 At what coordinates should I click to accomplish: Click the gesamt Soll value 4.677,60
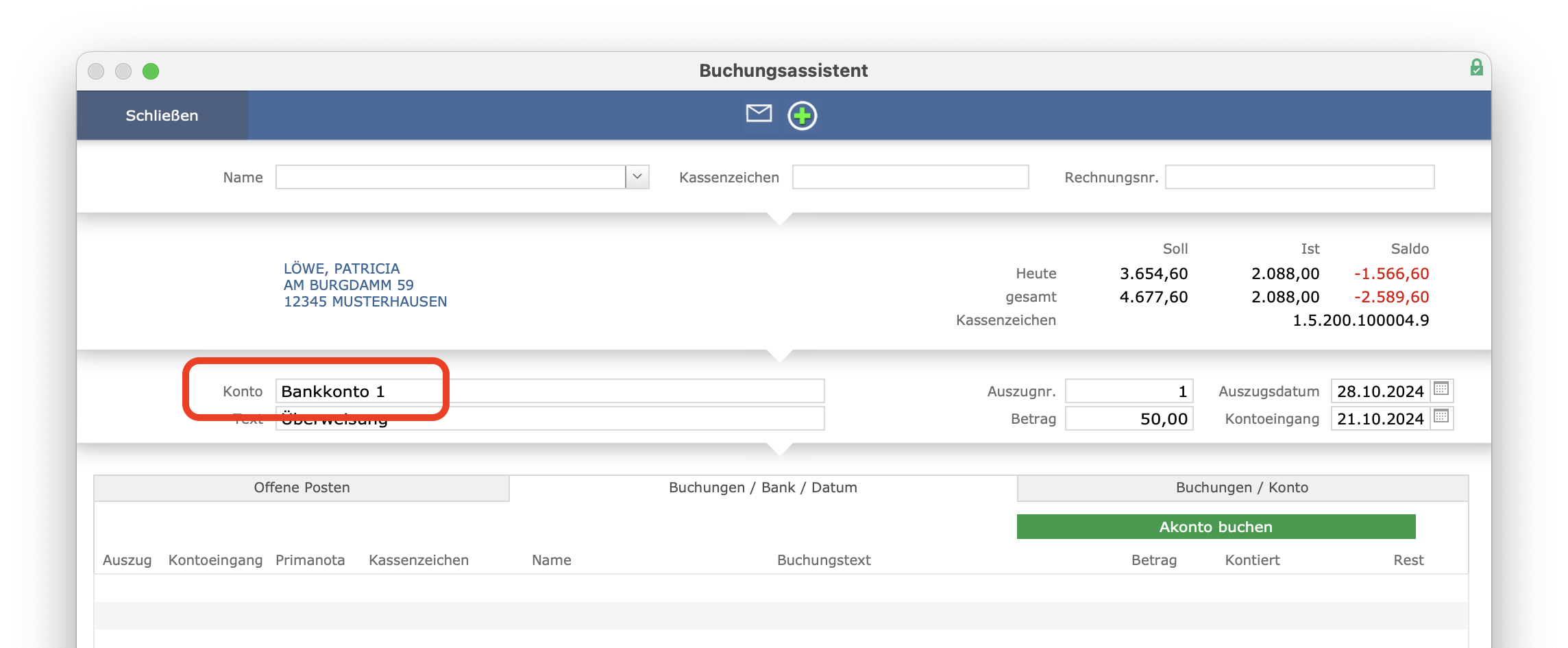[1153, 297]
